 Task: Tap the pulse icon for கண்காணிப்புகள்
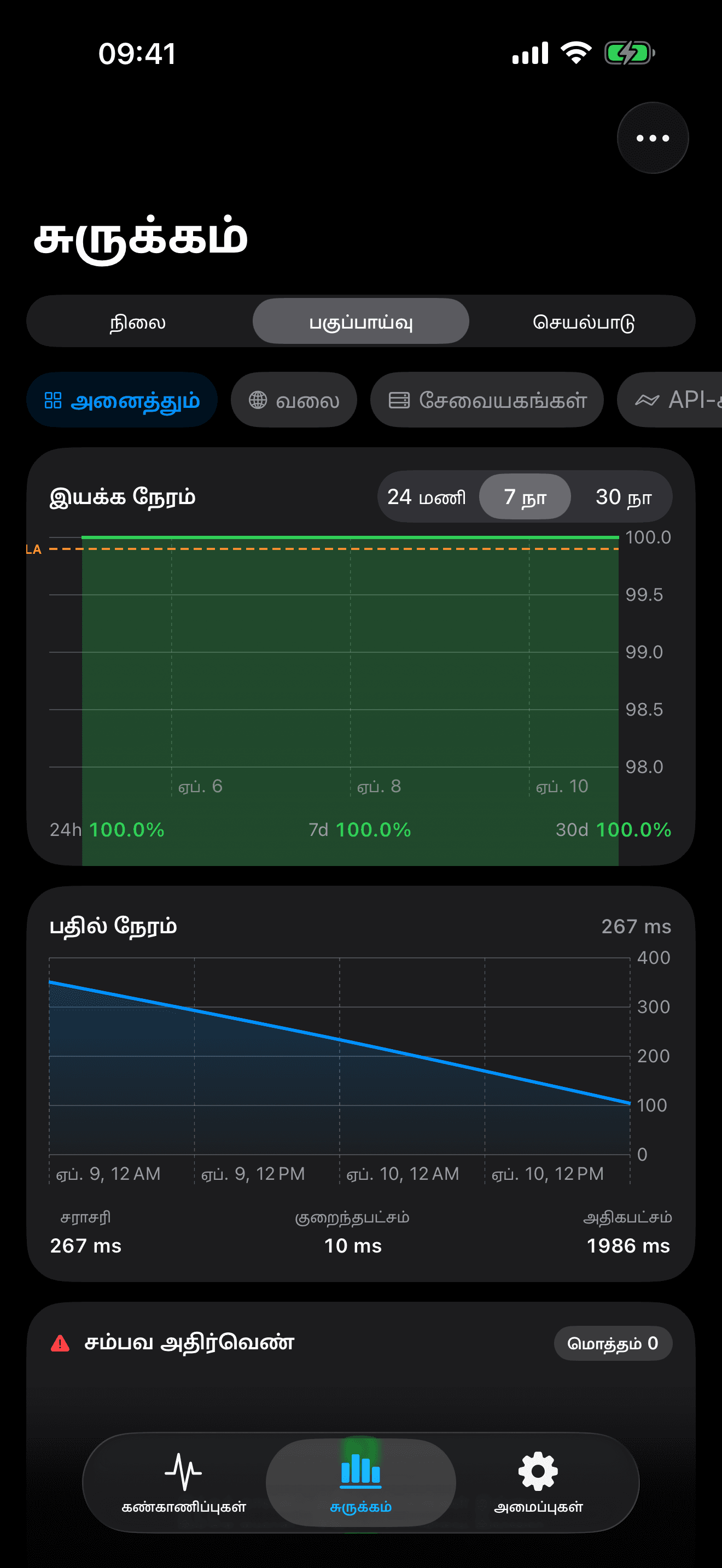point(183,1472)
